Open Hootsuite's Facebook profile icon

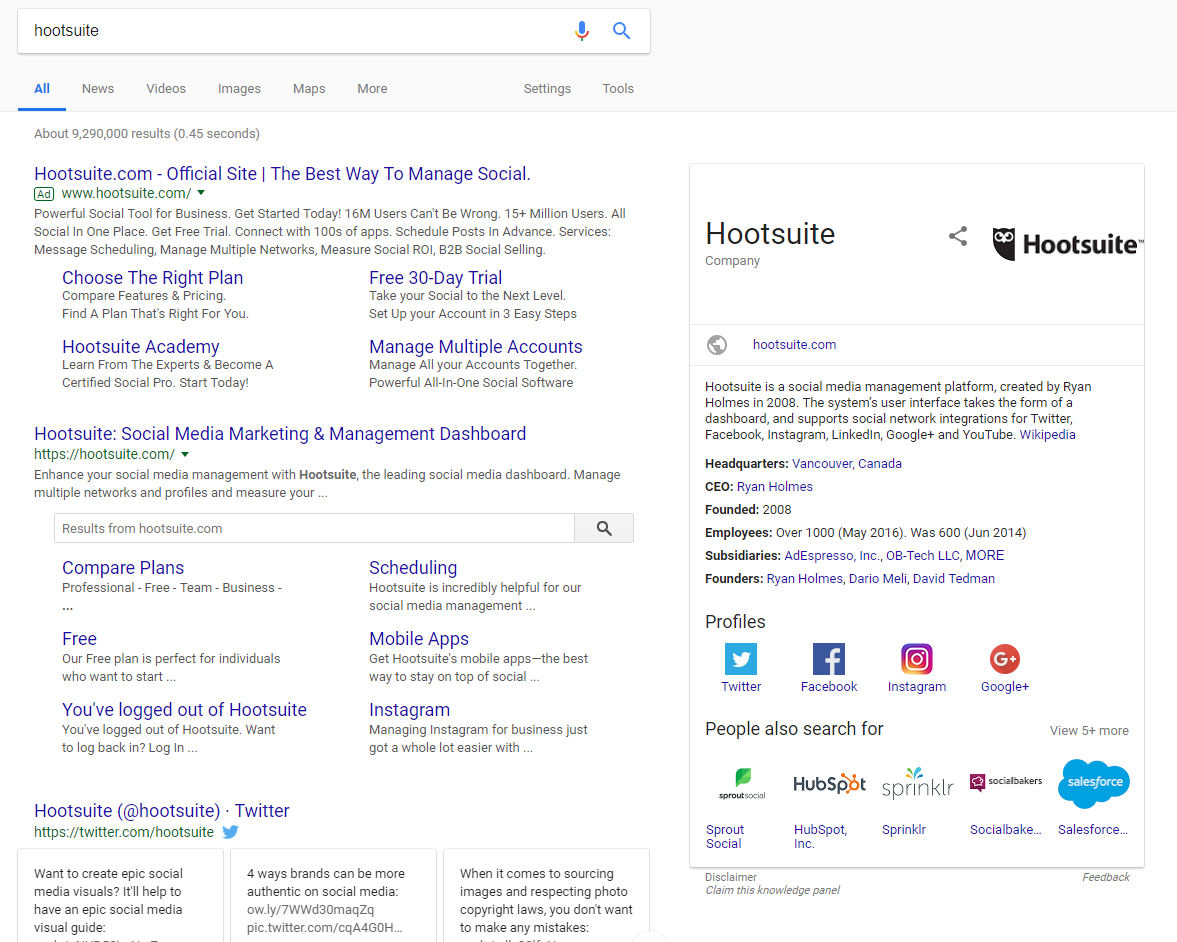pos(829,659)
